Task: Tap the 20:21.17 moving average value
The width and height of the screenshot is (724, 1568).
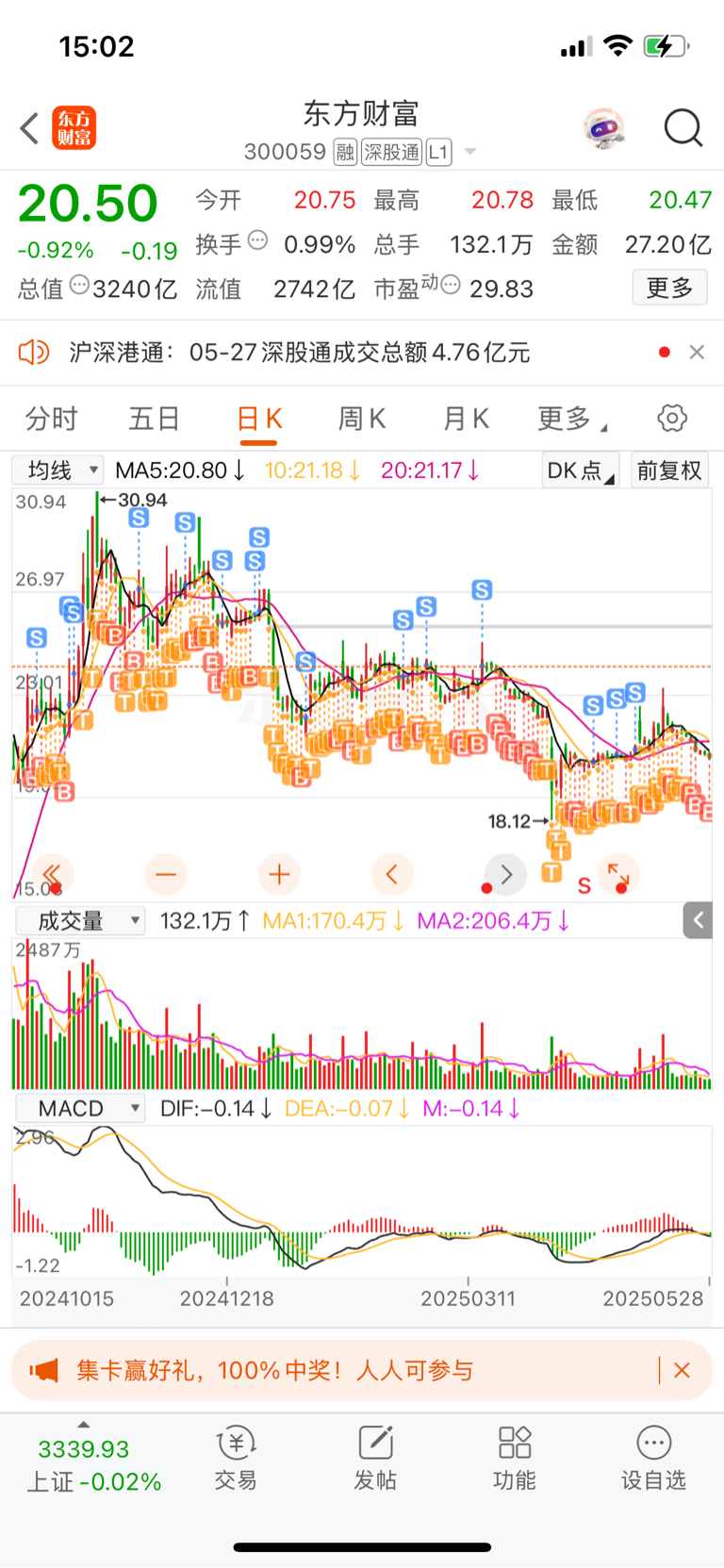Action: pos(431,470)
